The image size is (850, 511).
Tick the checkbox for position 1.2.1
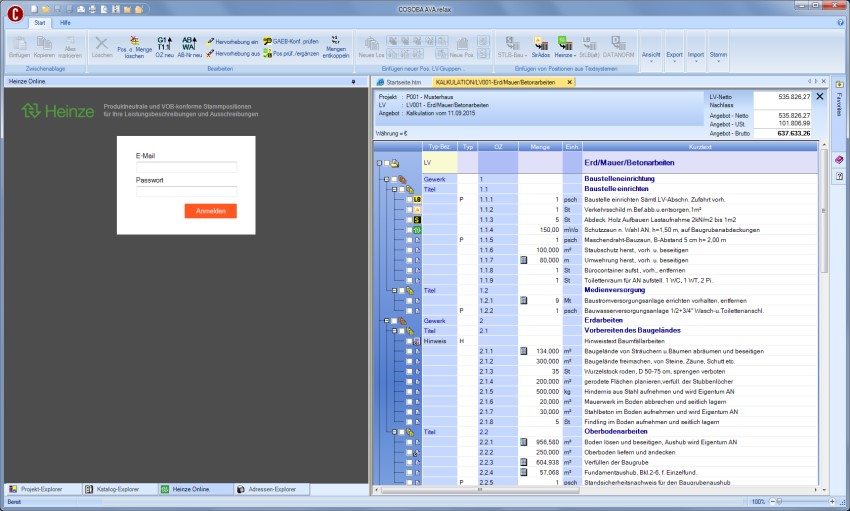tap(409, 300)
